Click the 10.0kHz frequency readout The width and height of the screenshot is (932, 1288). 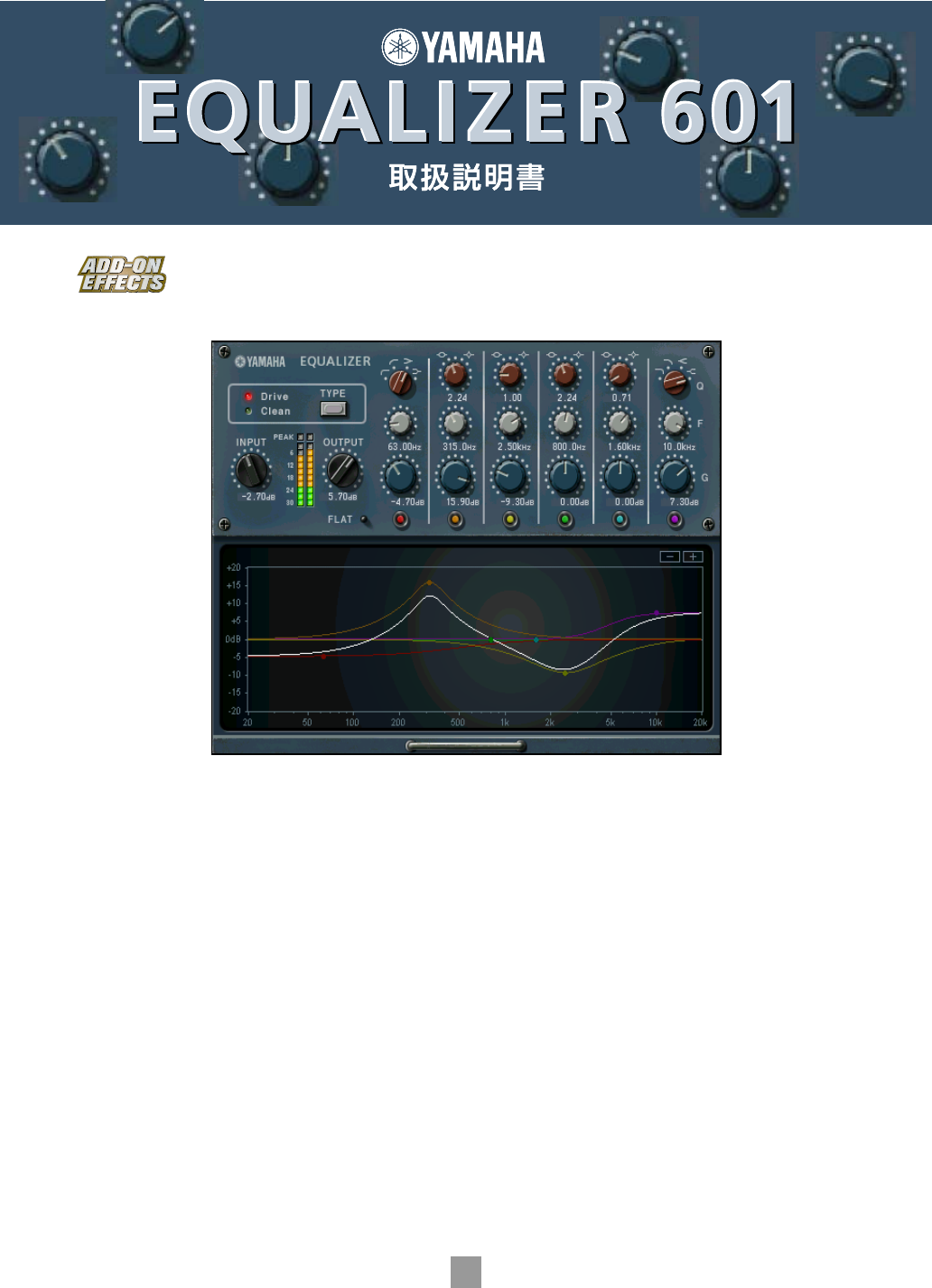point(679,447)
